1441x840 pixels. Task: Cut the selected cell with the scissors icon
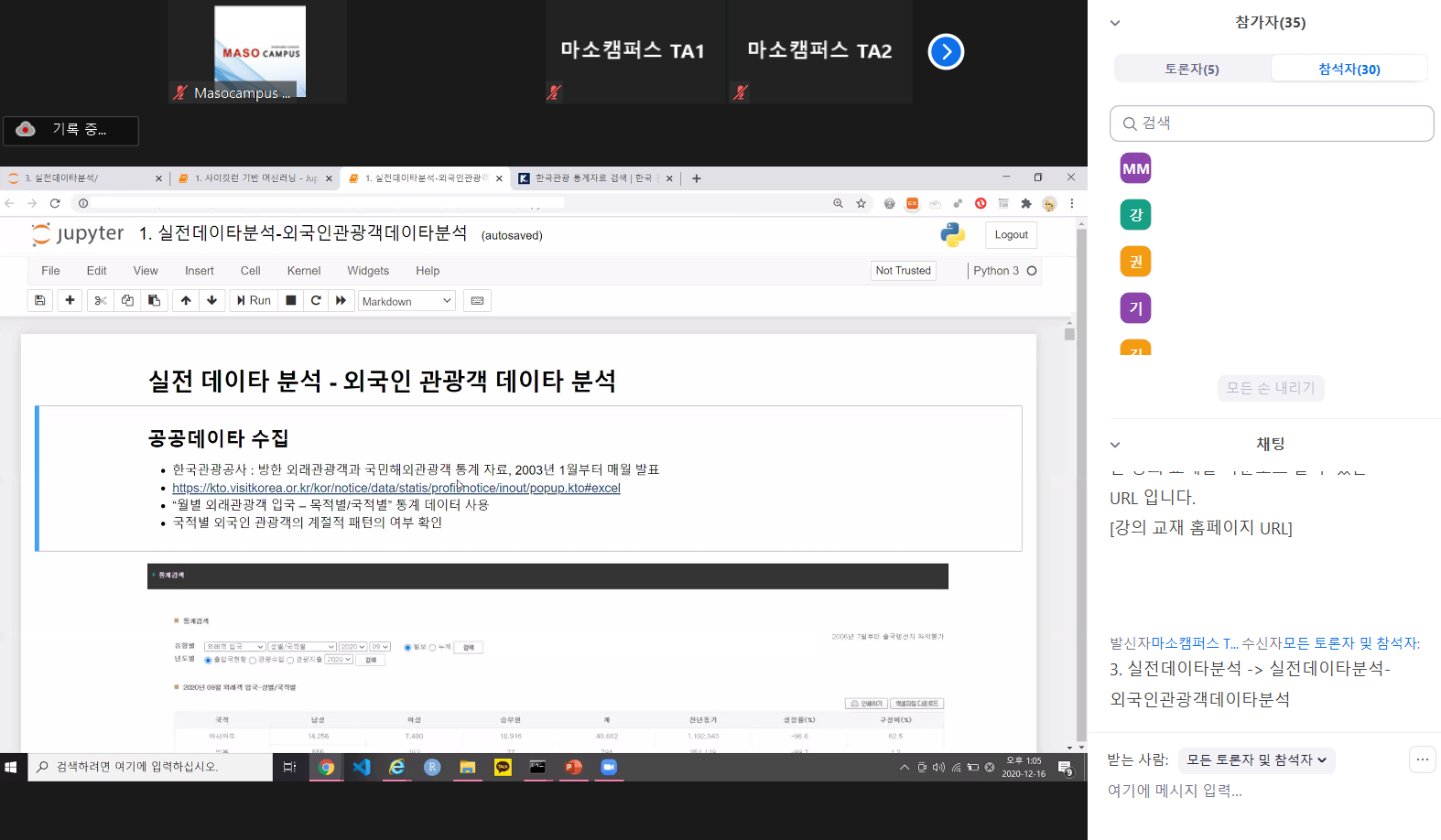(x=101, y=300)
